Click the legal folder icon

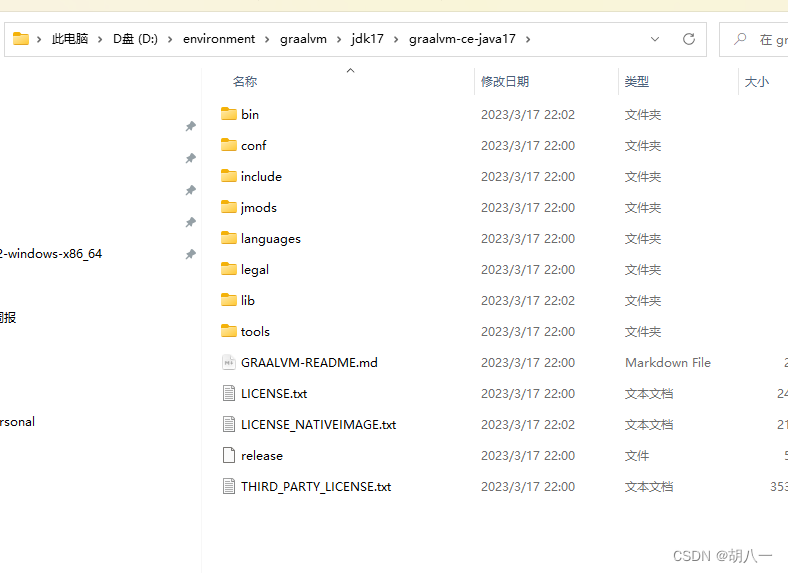[x=229, y=269]
